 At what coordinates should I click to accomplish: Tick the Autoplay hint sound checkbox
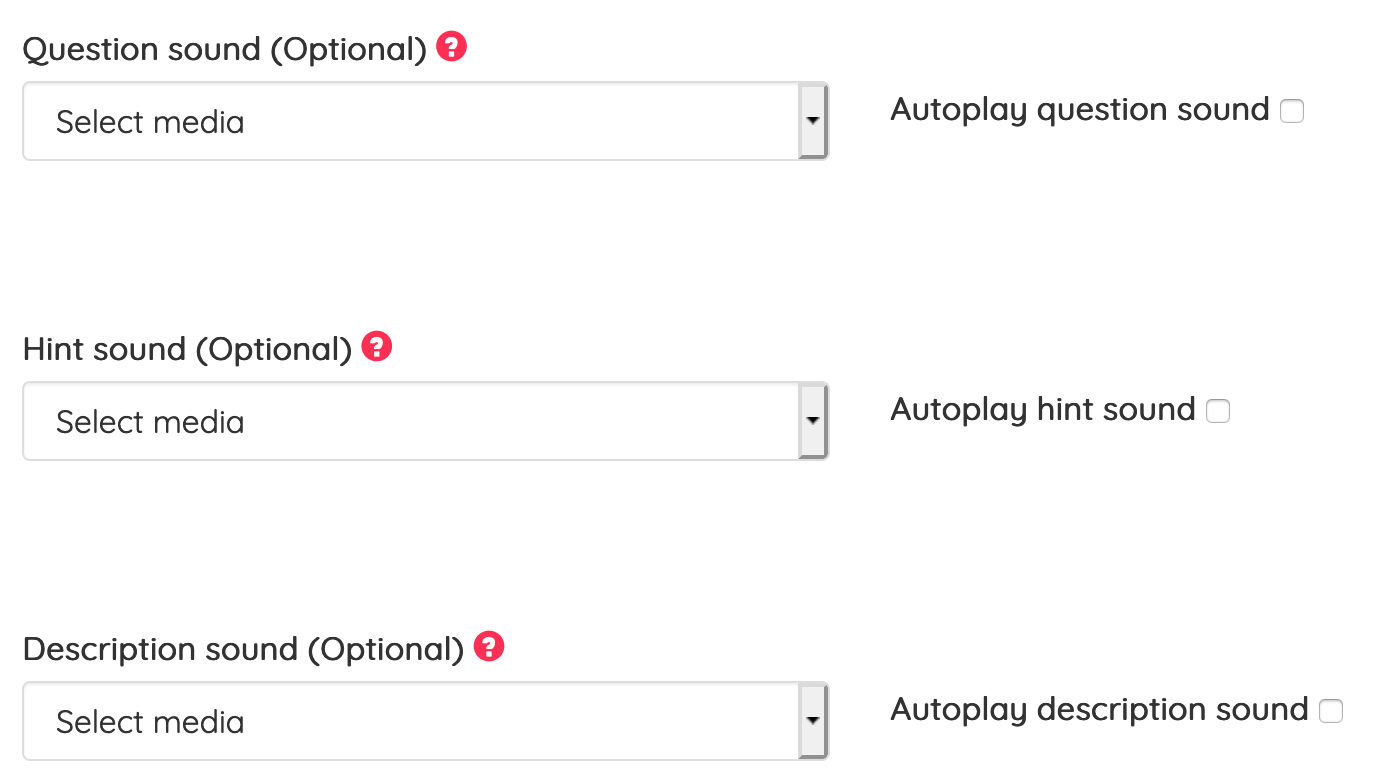tap(1218, 411)
